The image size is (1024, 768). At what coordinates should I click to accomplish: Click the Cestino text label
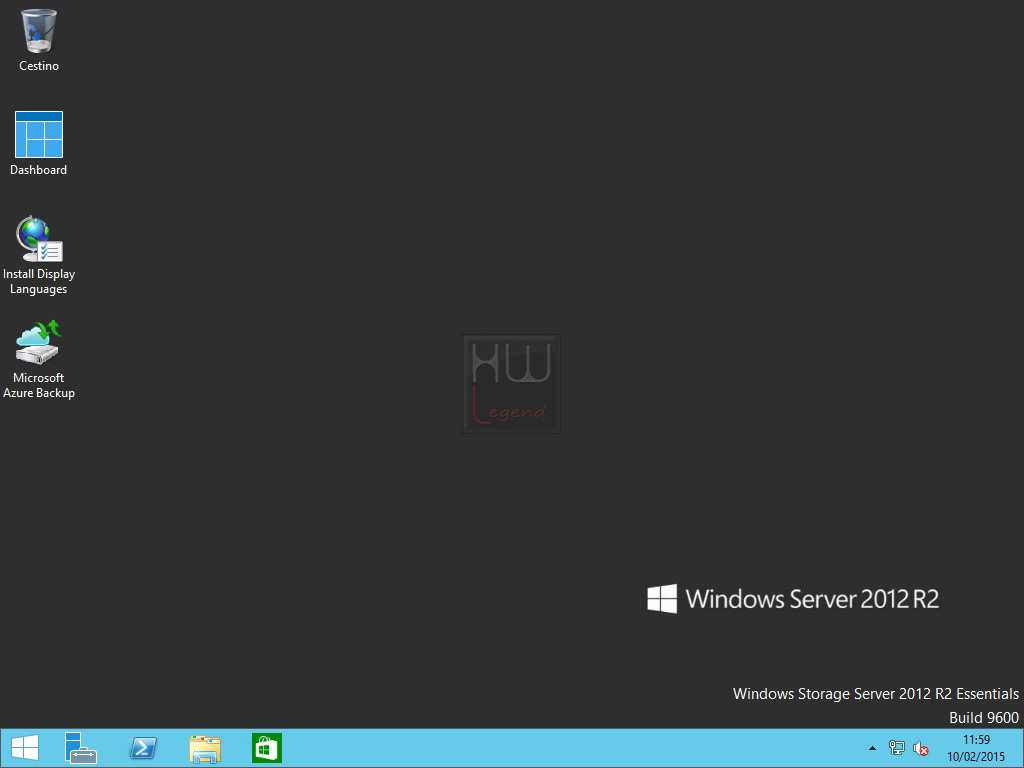tap(39, 66)
